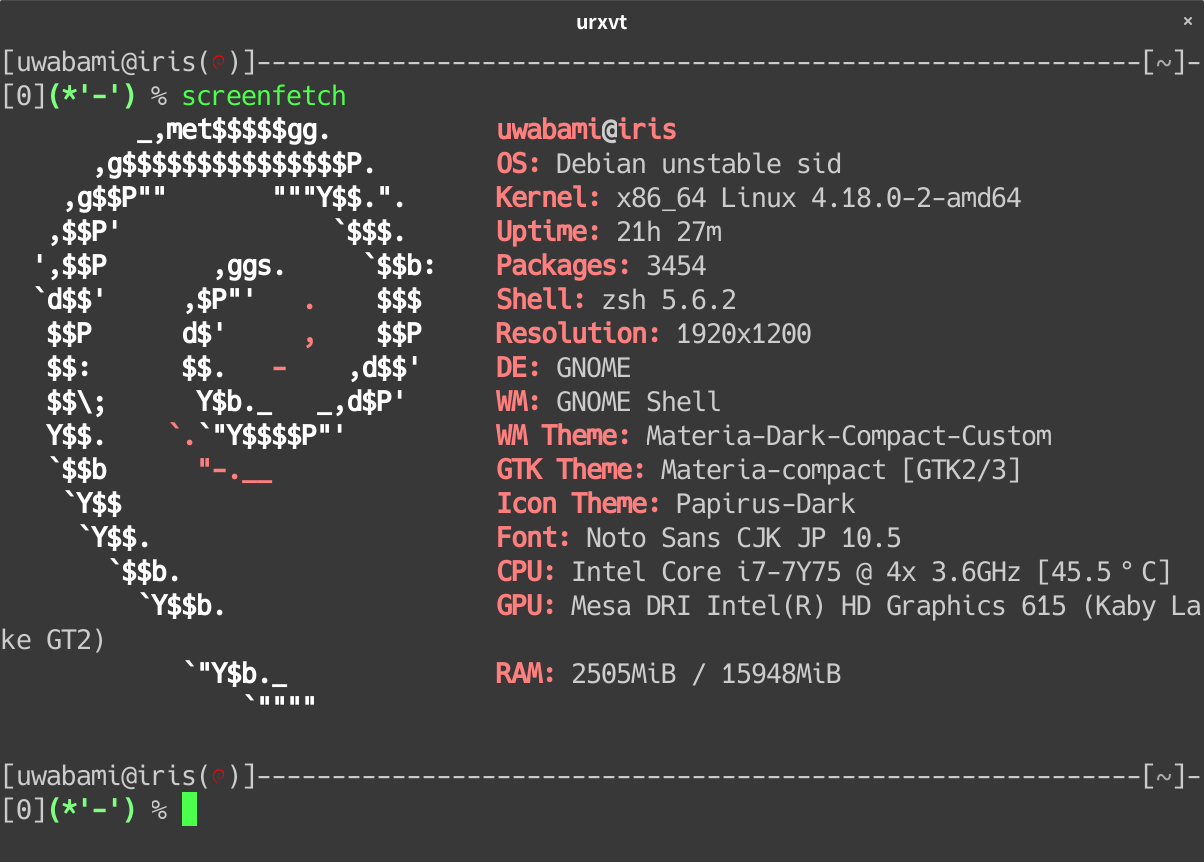Click the Debian ASCII art logo

pos(230,400)
